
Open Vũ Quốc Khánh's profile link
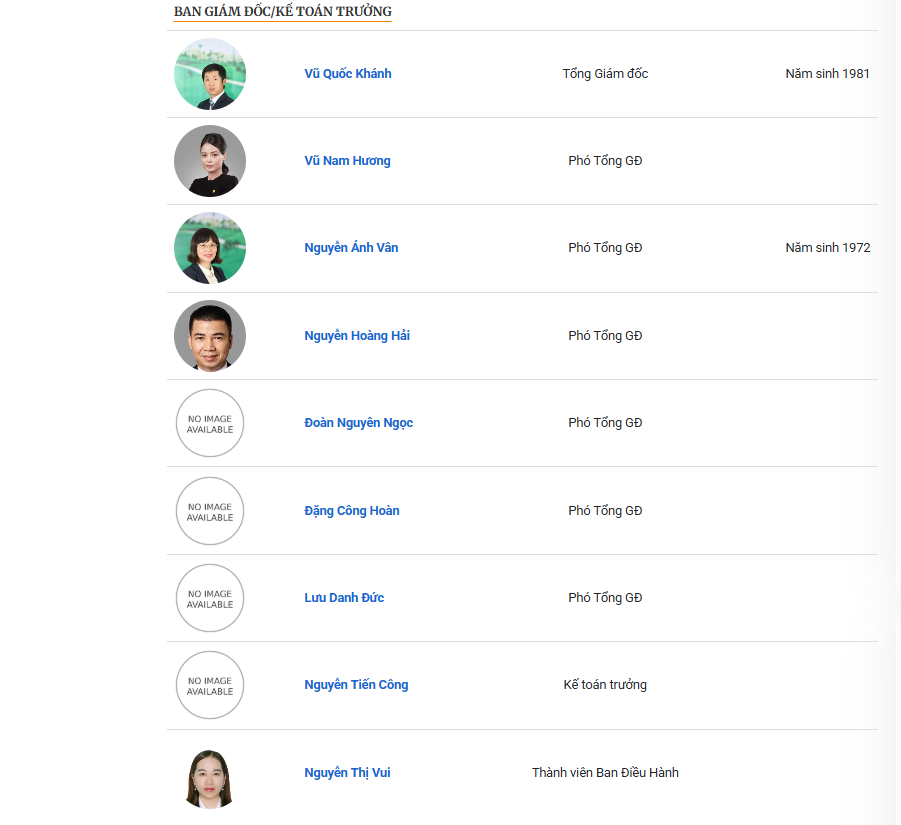pyautogui.click(x=347, y=73)
